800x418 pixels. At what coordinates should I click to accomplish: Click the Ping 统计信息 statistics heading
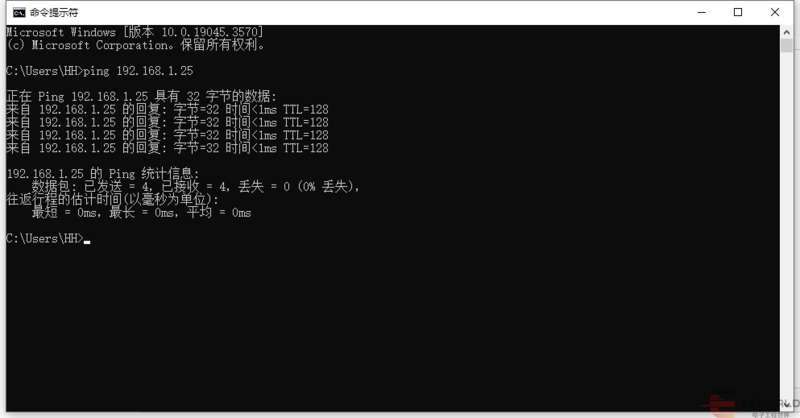click(103, 174)
